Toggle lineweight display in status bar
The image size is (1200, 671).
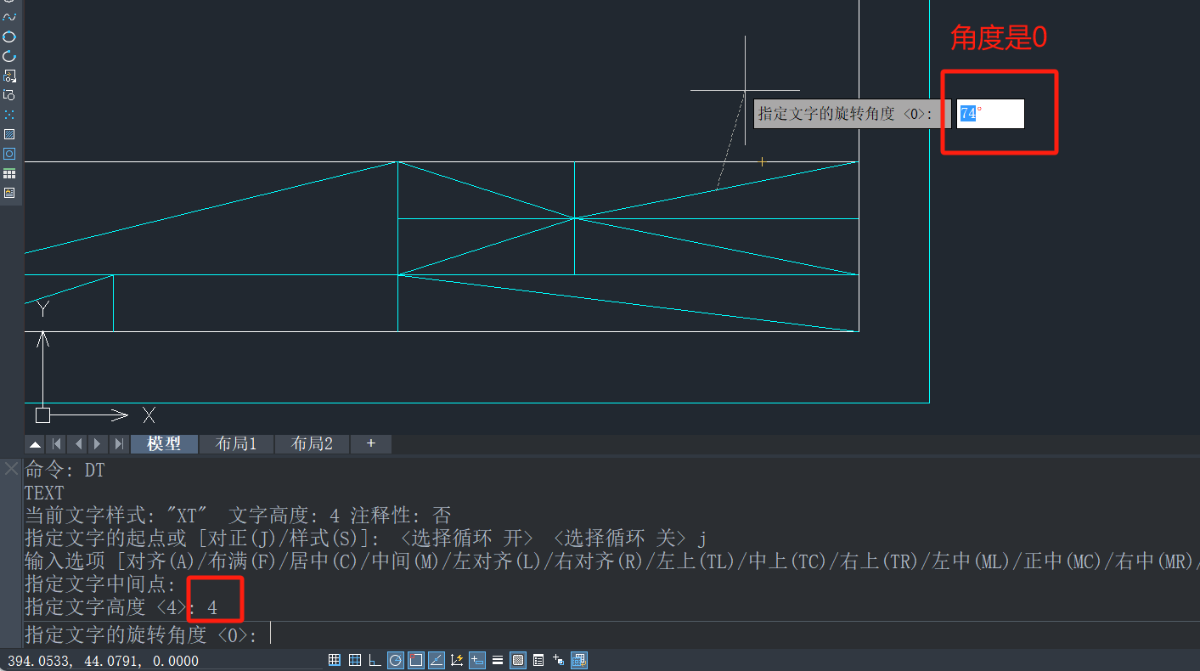498,660
